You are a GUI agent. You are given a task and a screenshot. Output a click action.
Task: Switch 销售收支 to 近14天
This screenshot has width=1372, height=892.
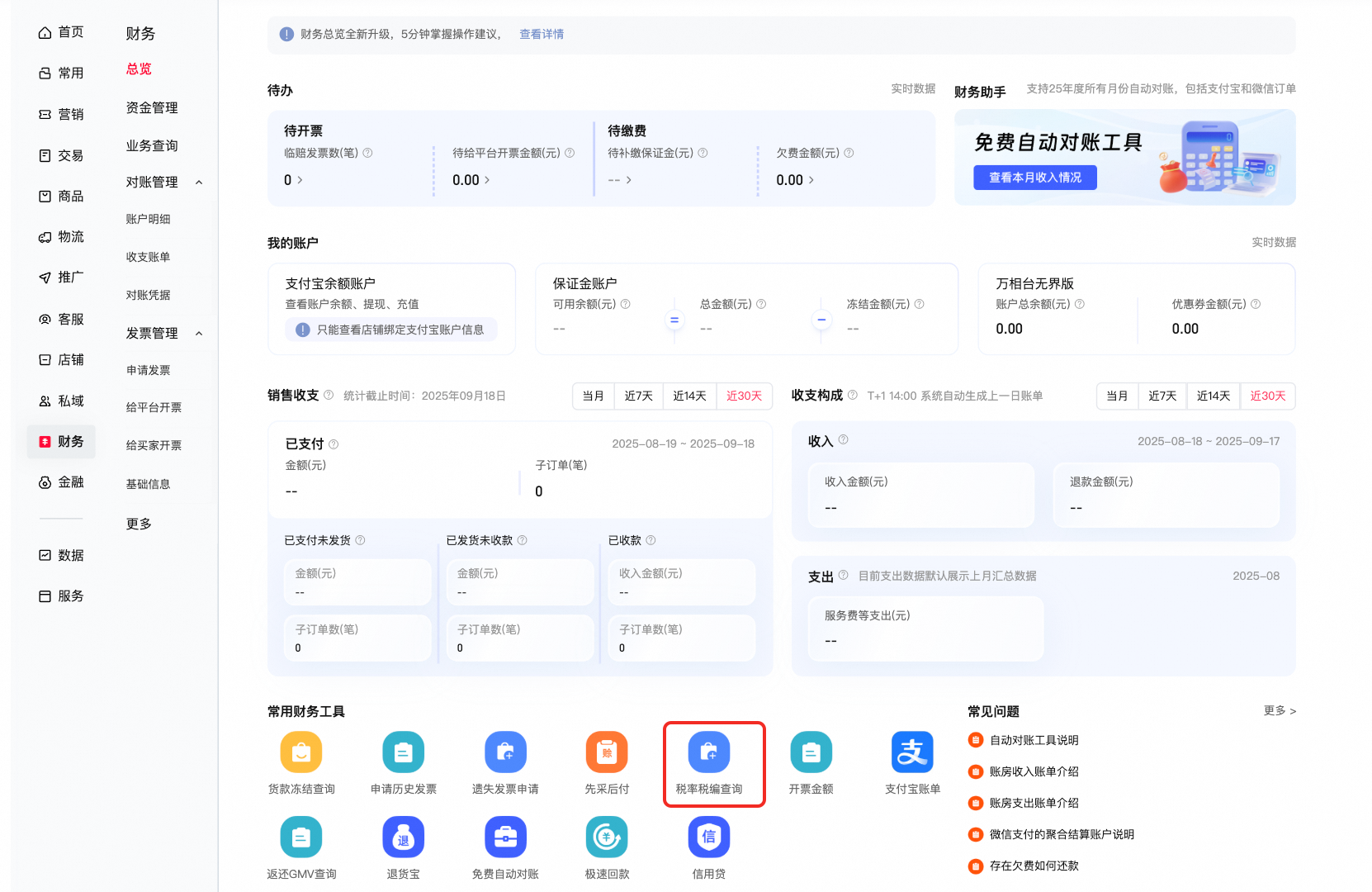click(x=690, y=396)
